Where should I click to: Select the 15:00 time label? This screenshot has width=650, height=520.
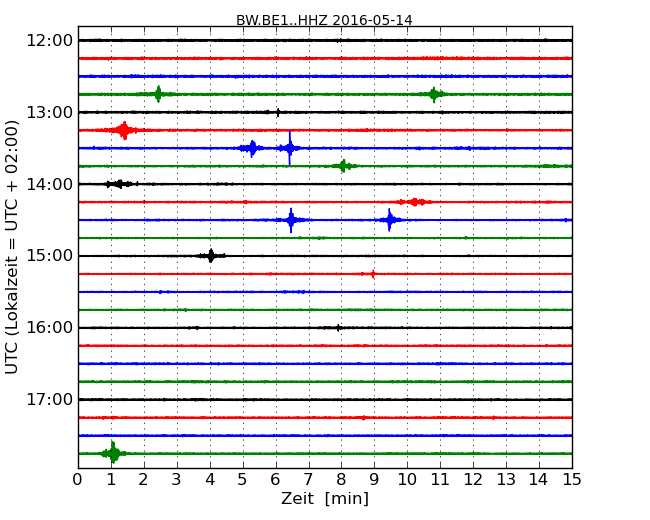coord(49,256)
